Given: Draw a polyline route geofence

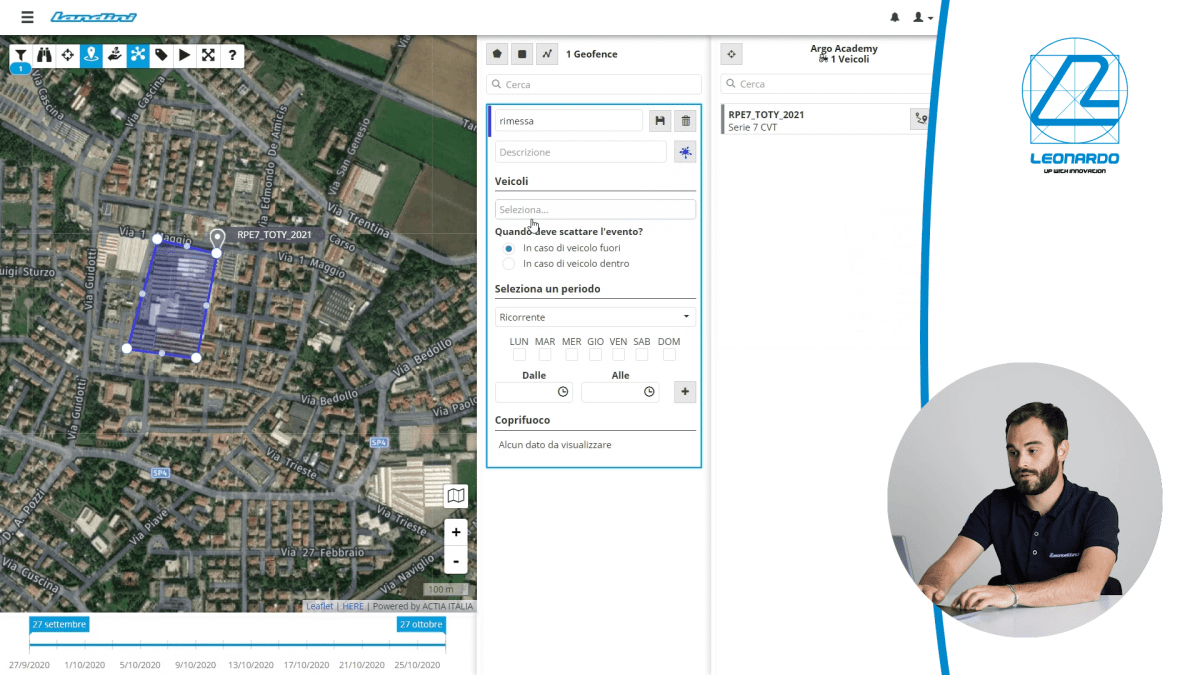Looking at the screenshot, I should (546, 54).
